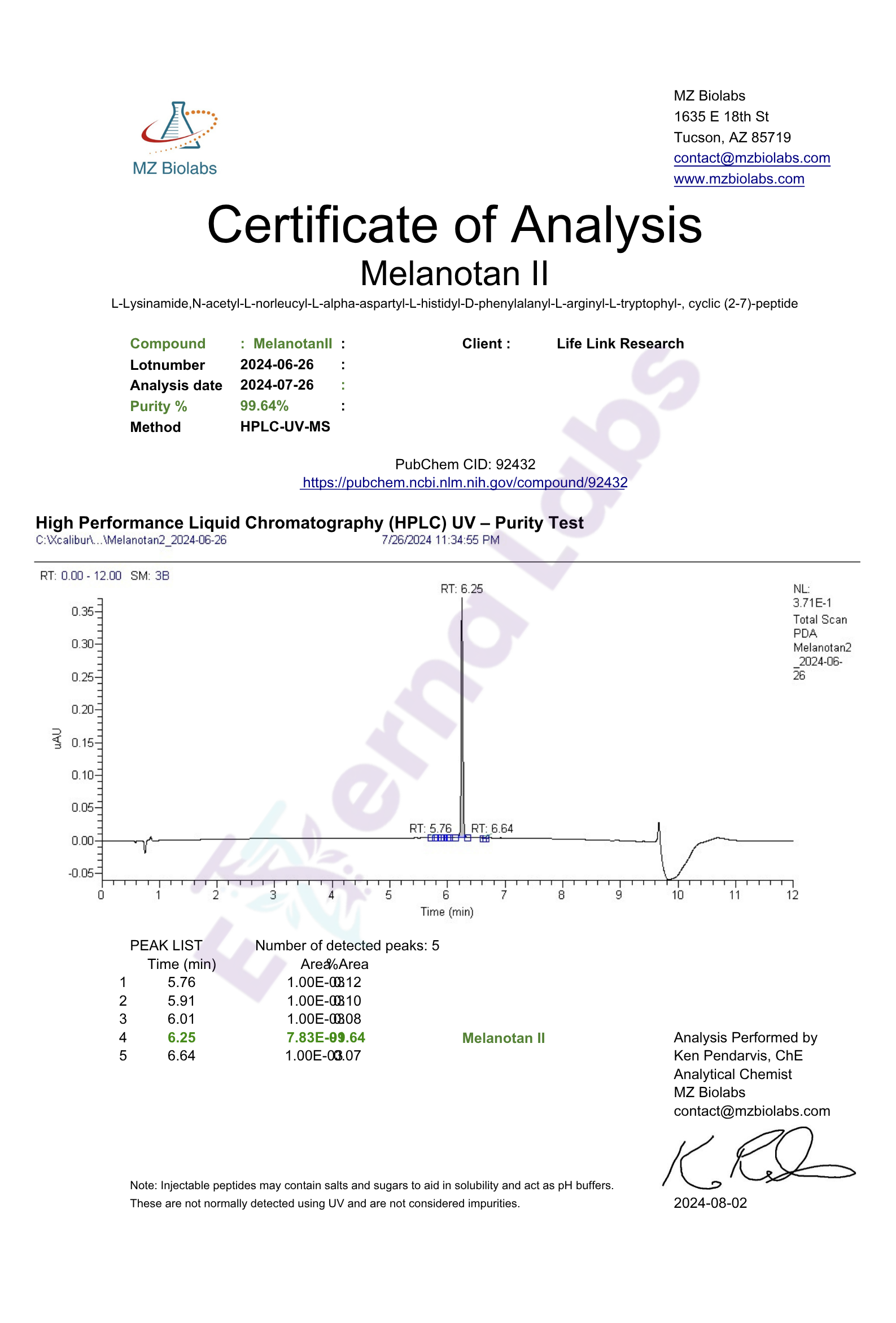Click the green Melanotan II peak label

click(503, 1038)
